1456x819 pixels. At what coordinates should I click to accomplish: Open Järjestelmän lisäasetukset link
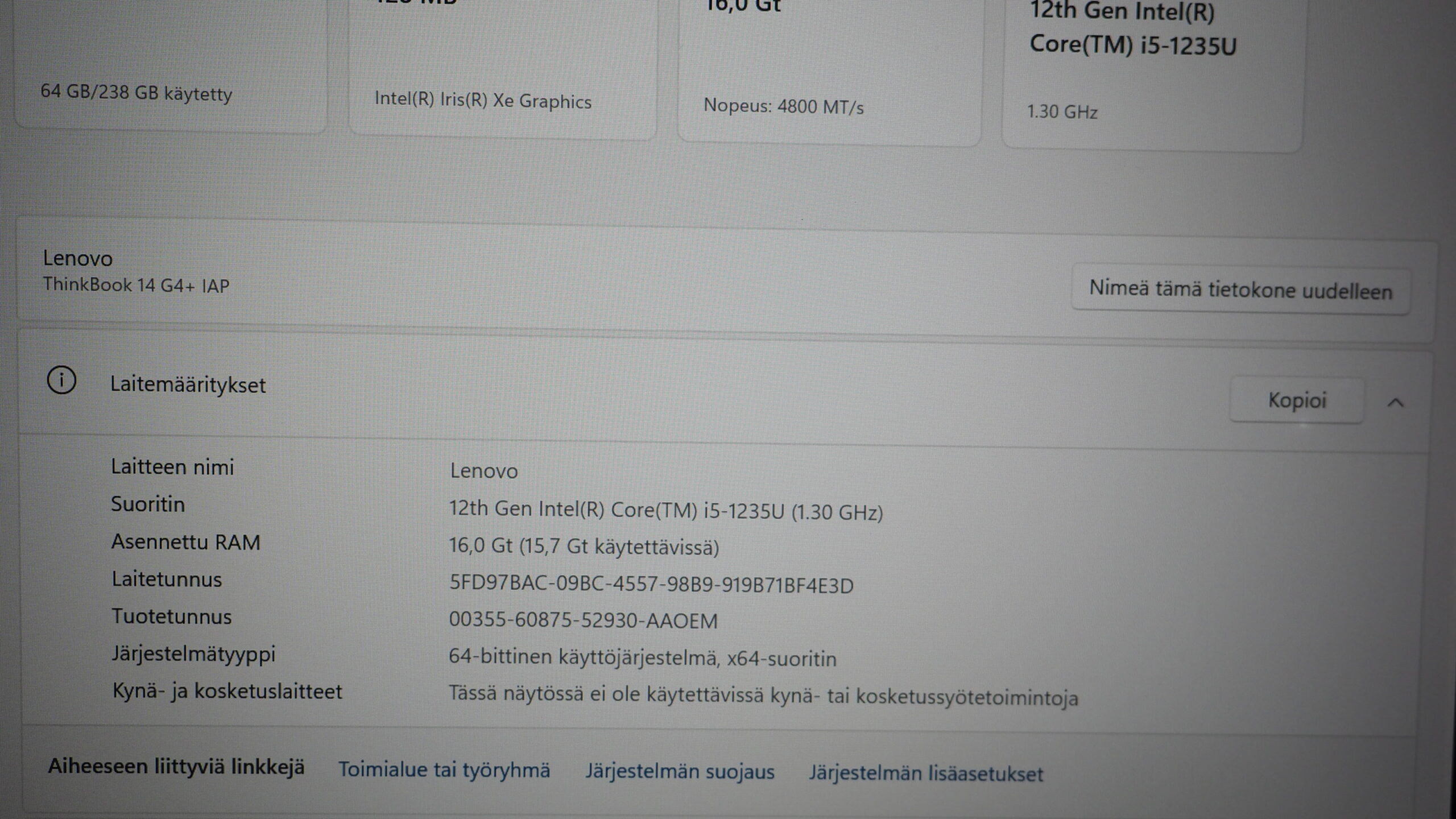[926, 773]
